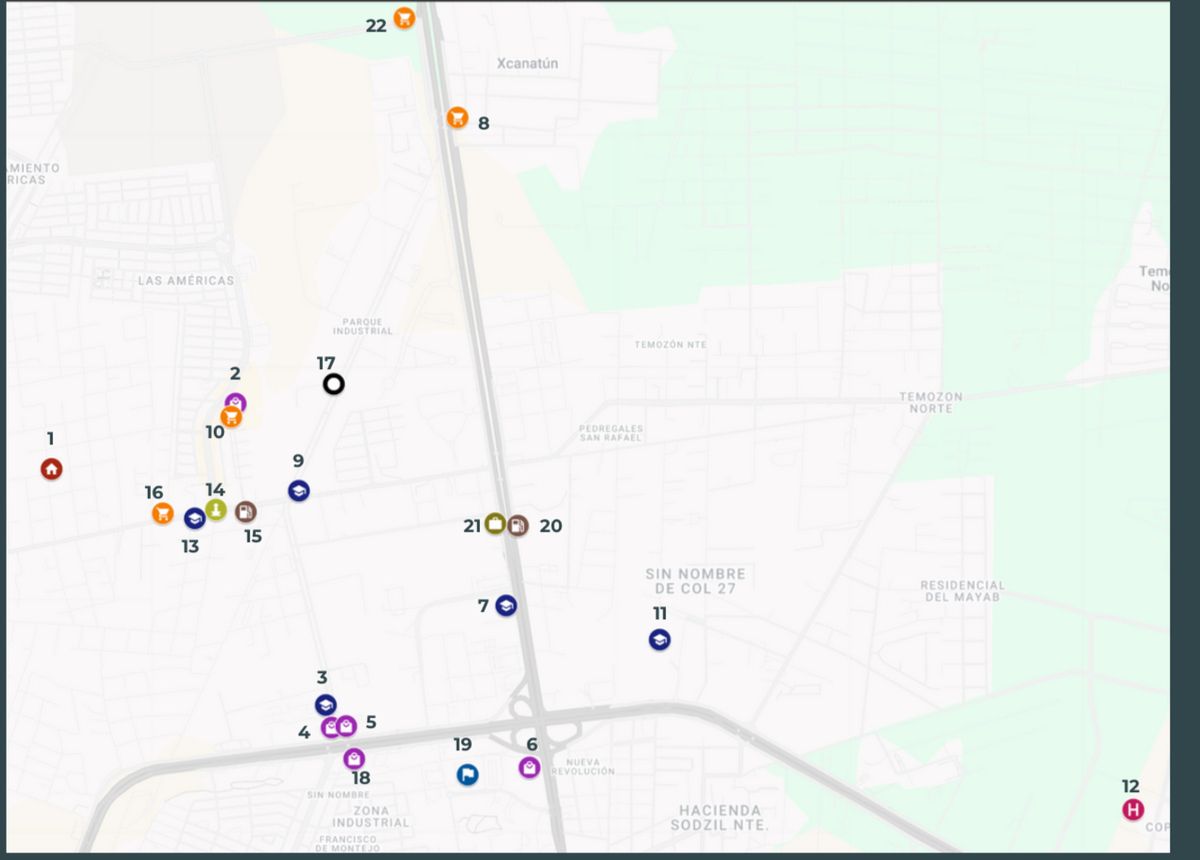Click the olive briefcase marker 21

495,524
